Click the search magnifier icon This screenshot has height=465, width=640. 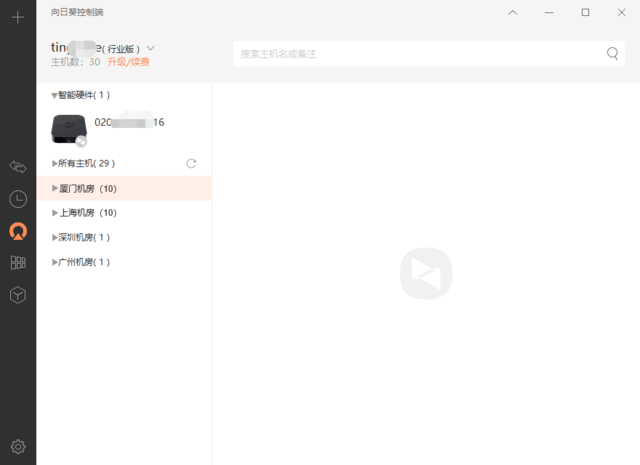(x=612, y=53)
